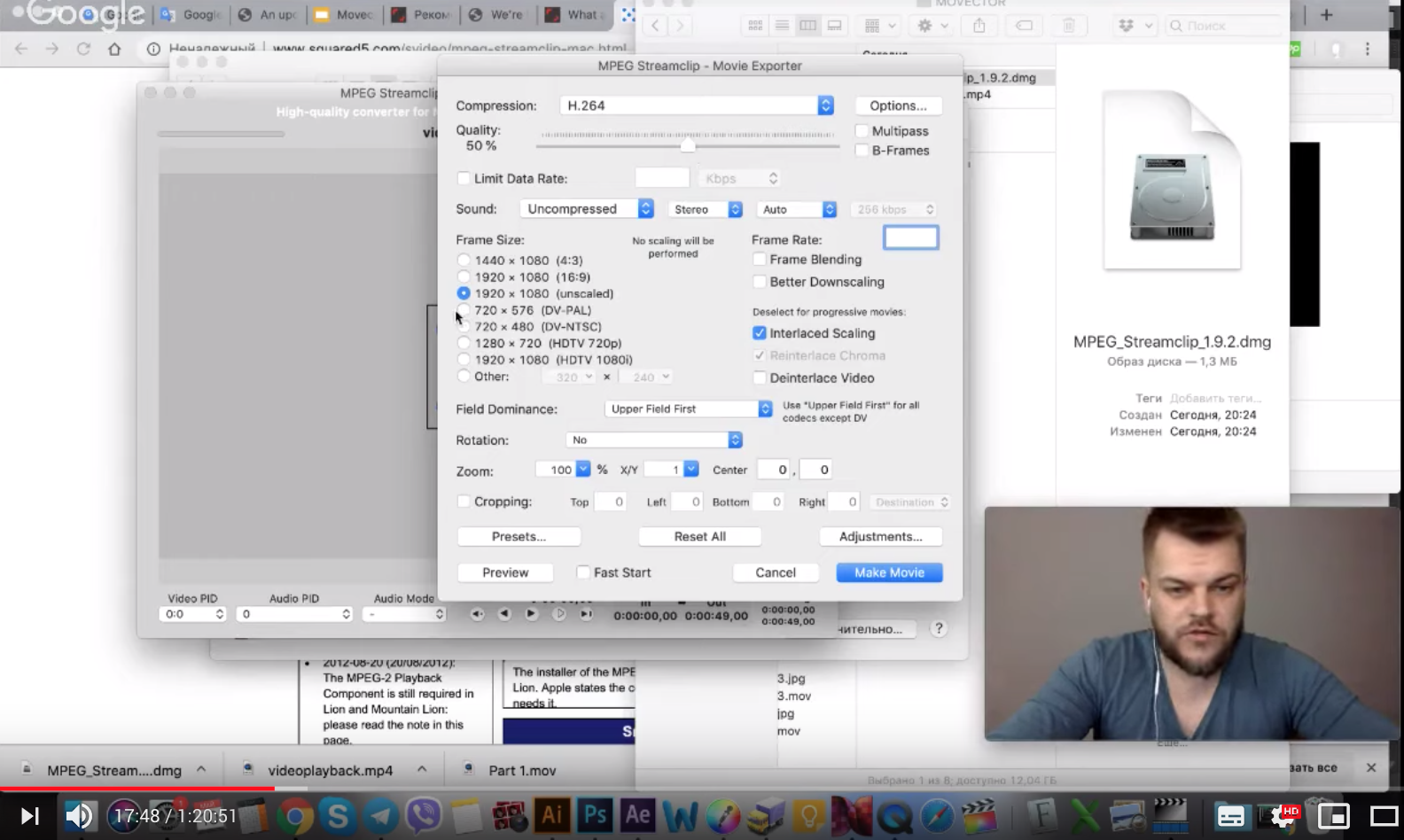This screenshot has height=840, width=1404.
Task: Mute the video using the speaker icon
Action: 78,815
